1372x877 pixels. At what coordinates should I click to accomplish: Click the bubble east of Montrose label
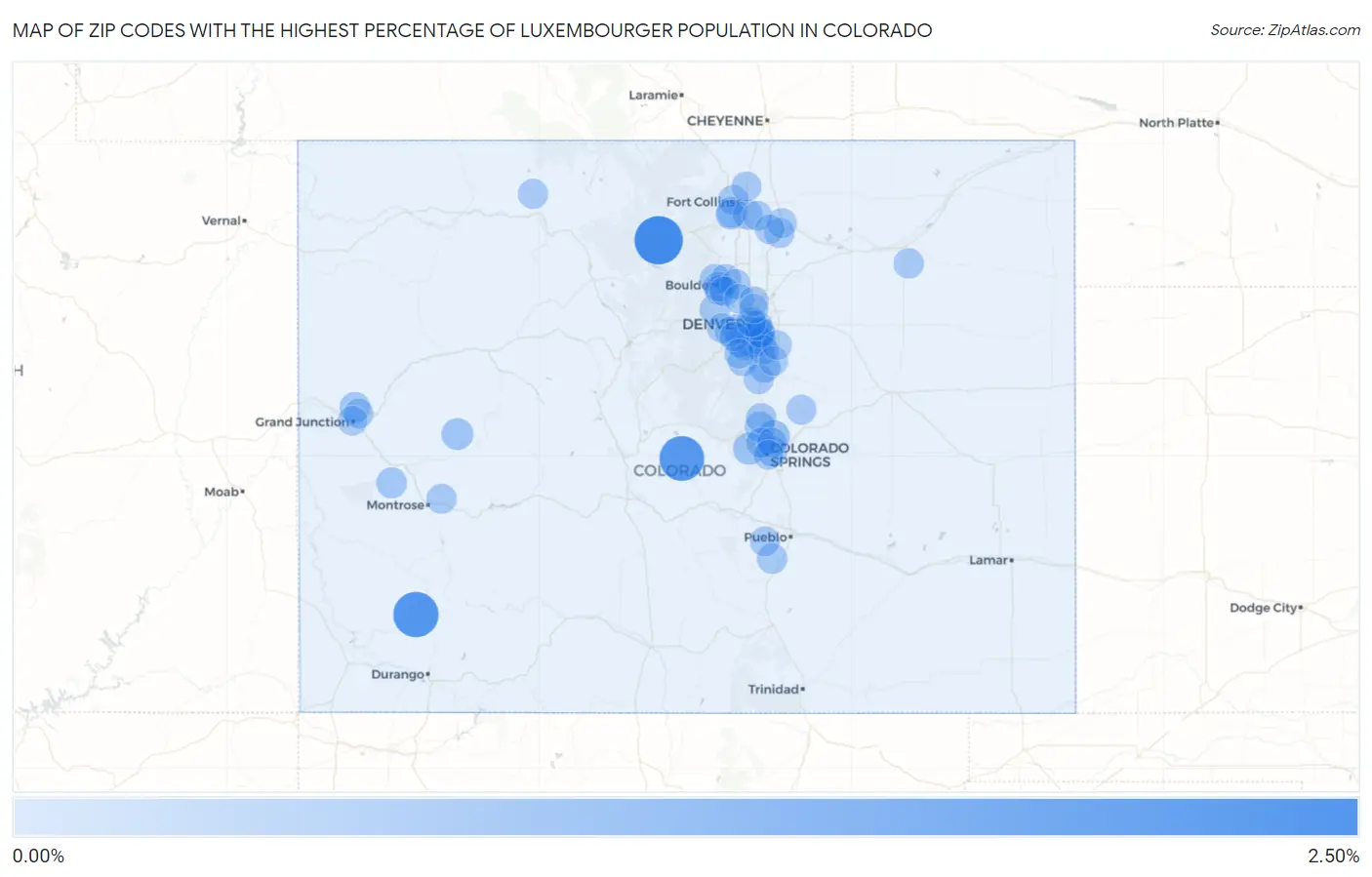[x=442, y=498]
